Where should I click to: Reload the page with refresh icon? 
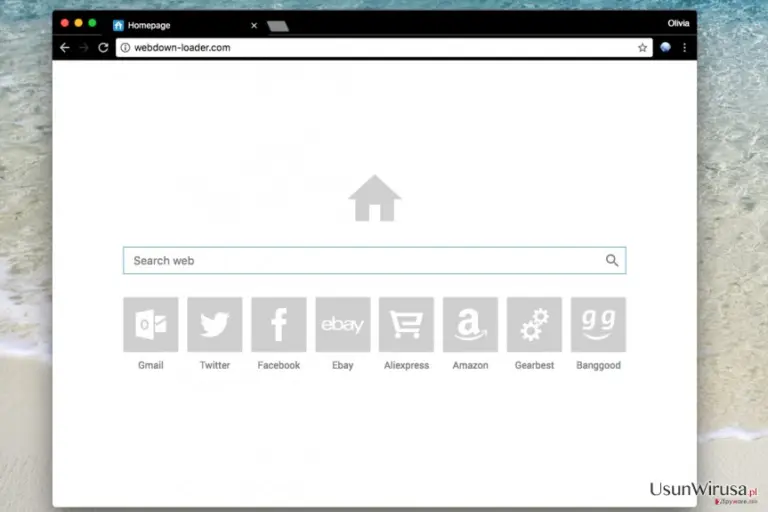click(103, 48)
